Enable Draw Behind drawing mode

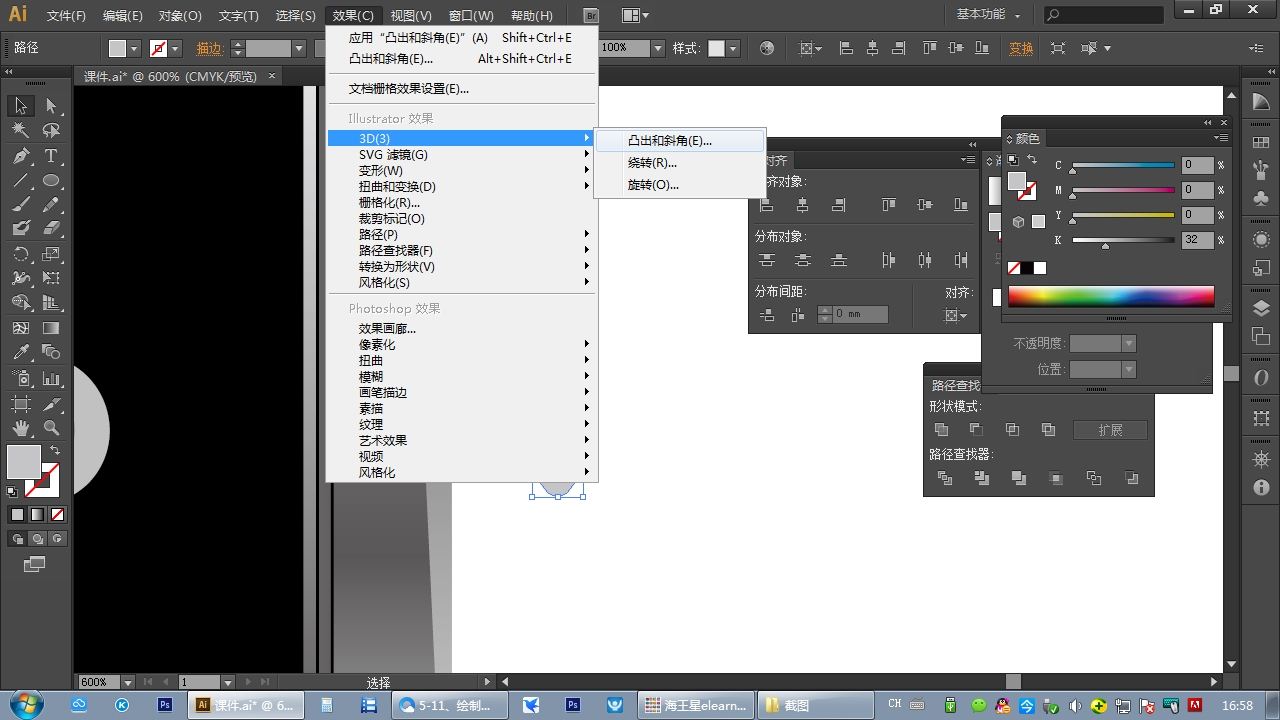[37, 539]
